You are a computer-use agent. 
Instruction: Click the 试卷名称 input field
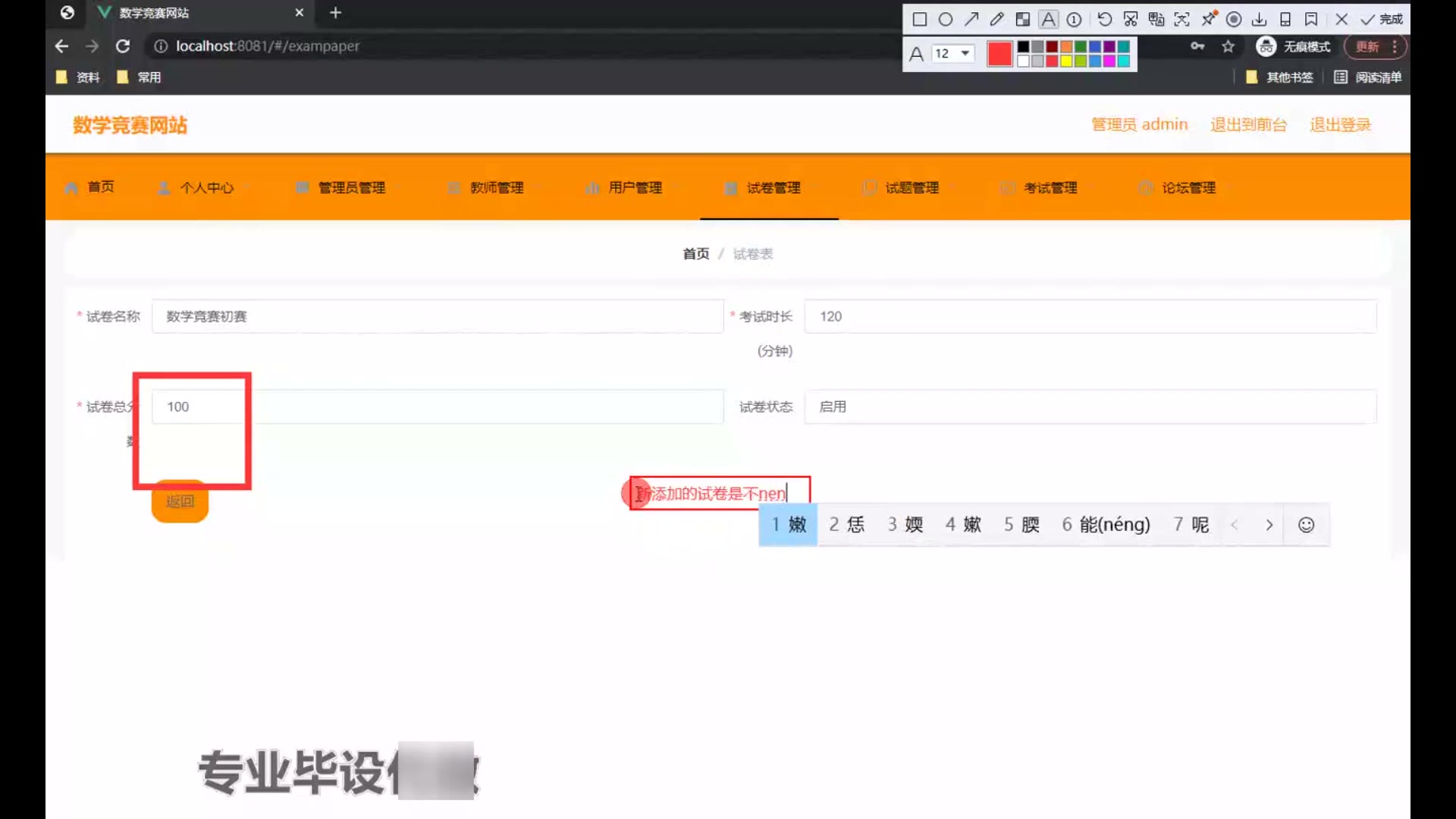(437, 316)
